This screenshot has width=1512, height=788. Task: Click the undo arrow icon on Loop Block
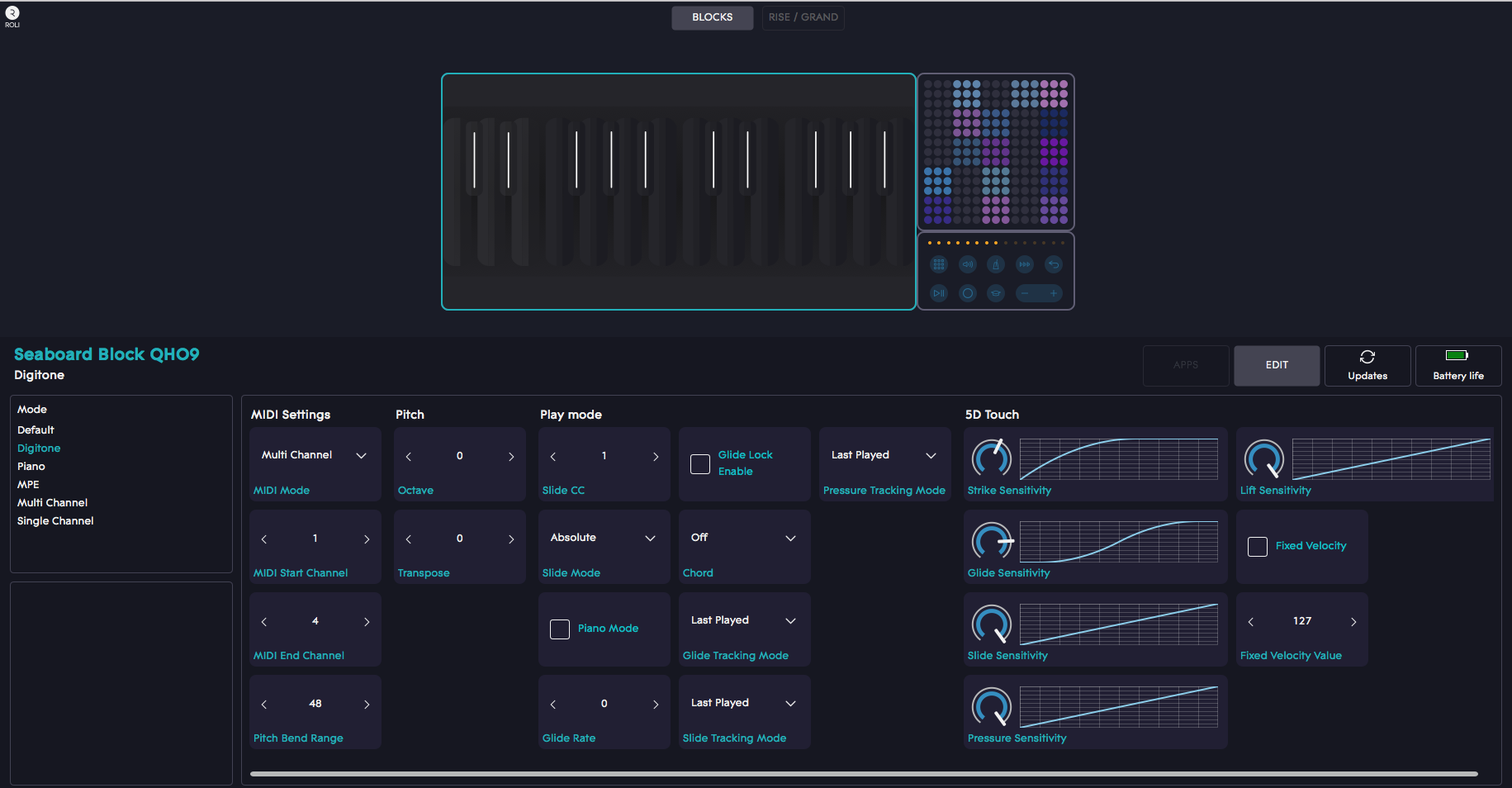point(1054,264)
